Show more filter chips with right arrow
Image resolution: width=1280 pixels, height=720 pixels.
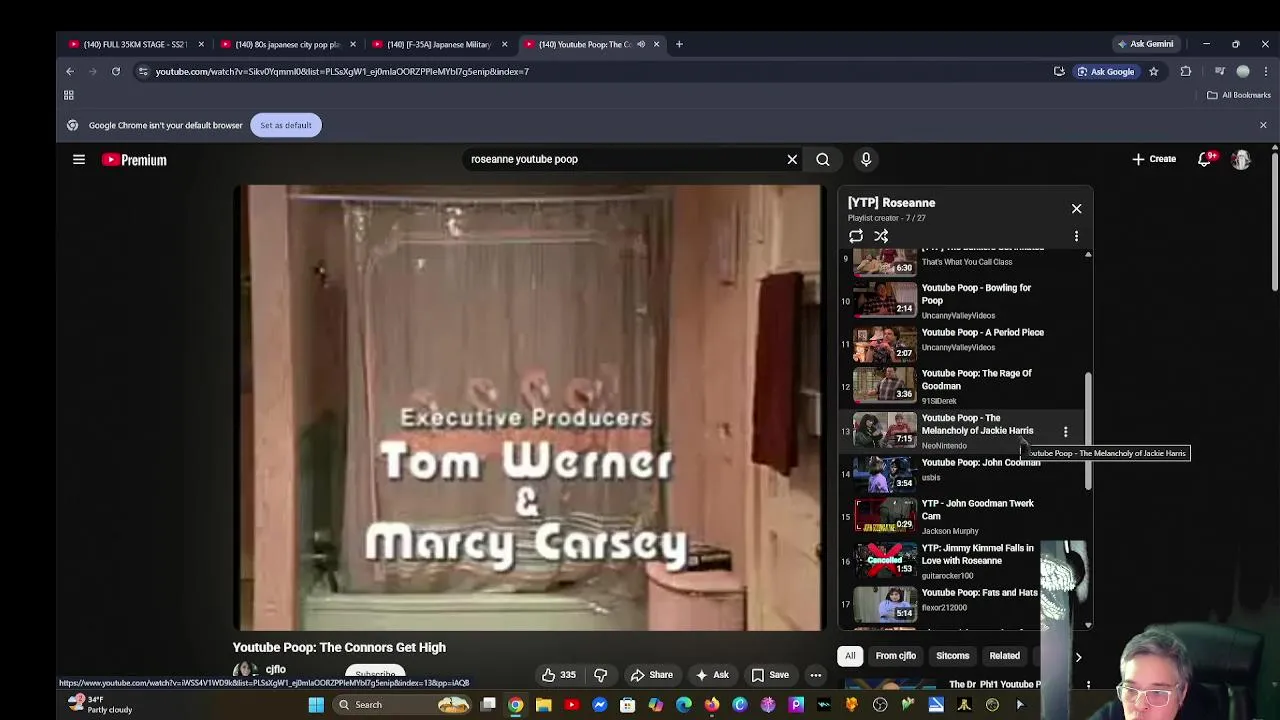click(1078, 657)
